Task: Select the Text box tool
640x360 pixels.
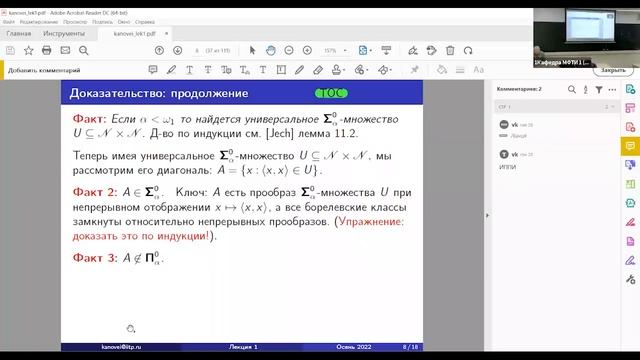Action: click(281, 70)
